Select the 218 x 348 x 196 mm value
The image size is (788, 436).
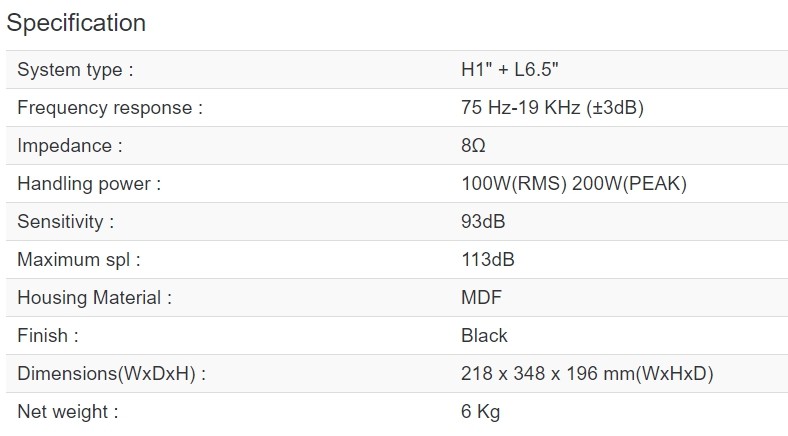tap(587, 374)
